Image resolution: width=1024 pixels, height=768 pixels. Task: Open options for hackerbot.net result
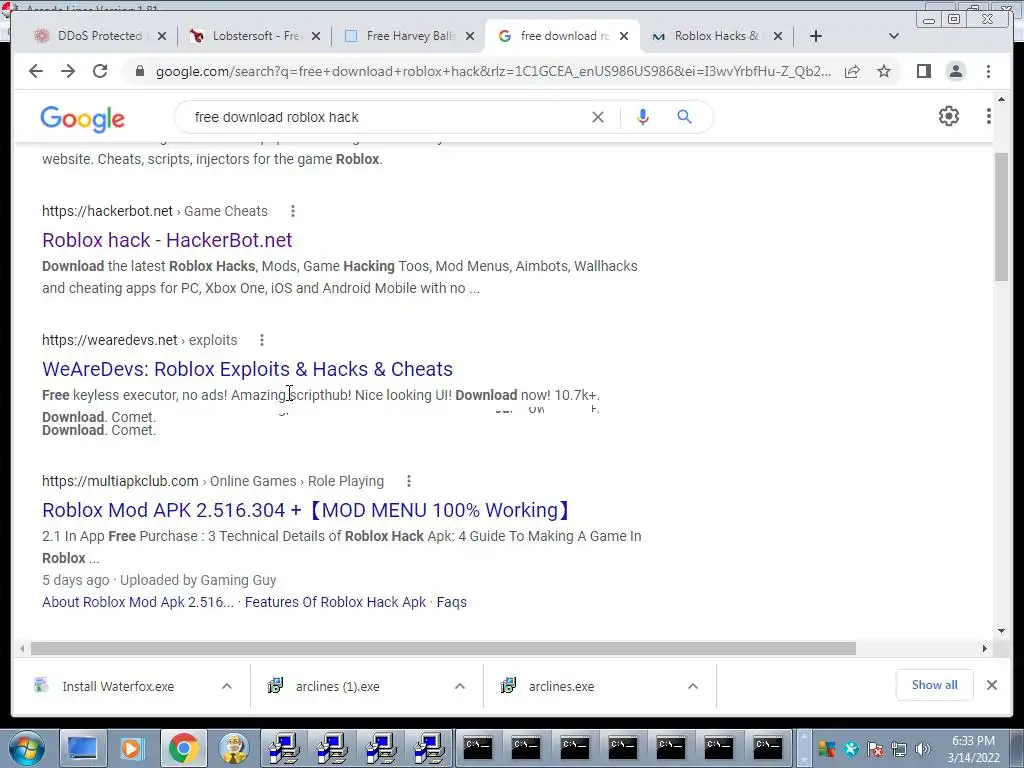(293, 211)
